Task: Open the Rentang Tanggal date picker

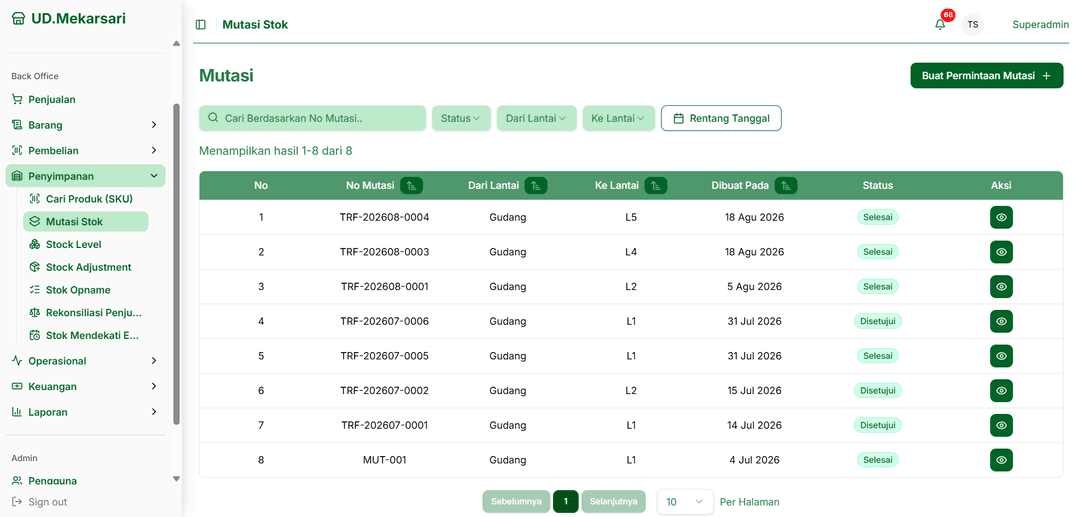Action: point(721,118)
